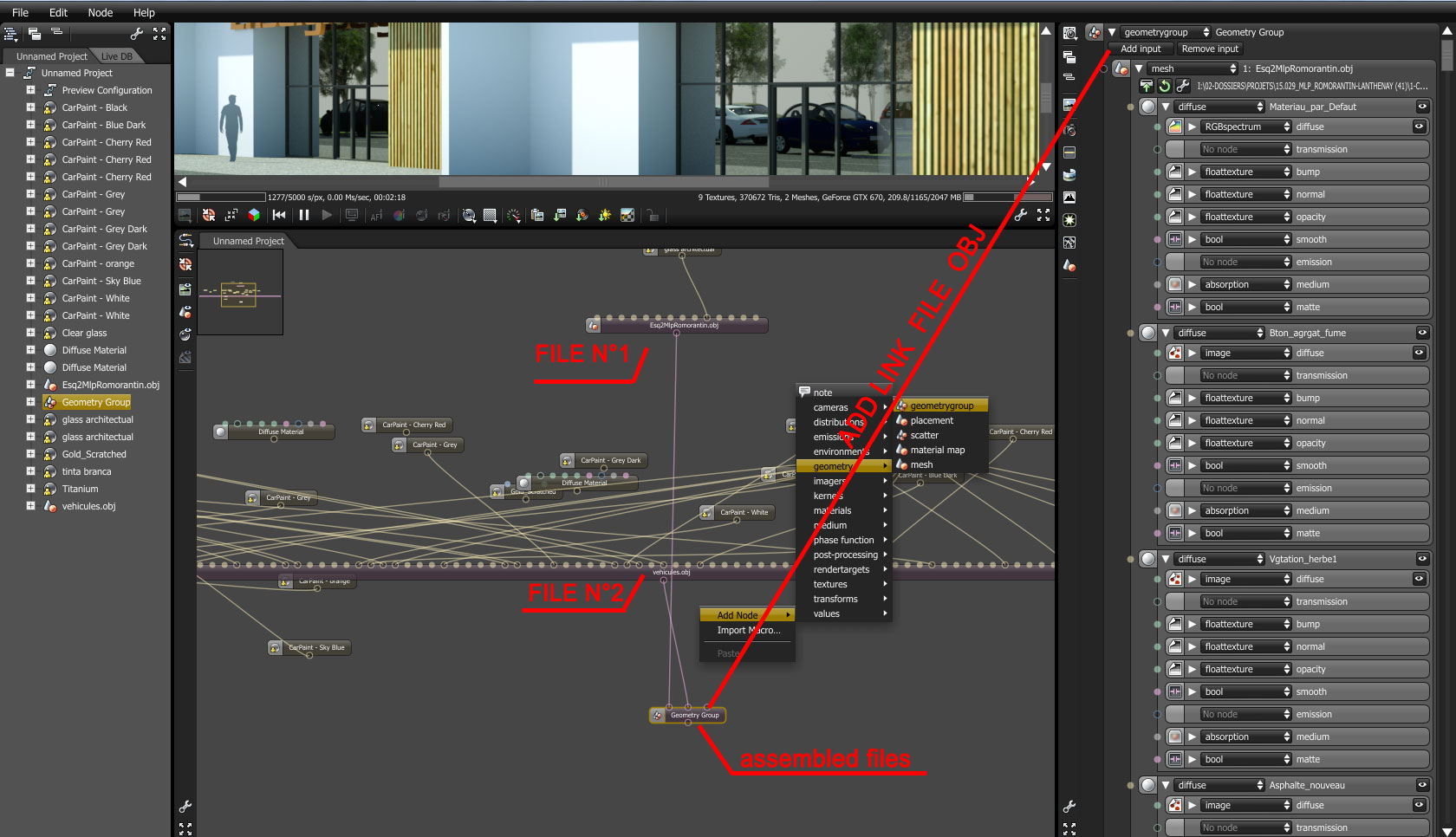Click the save render image icon
The width and height of the screenshot is (1456, 837).
pos(560,215)
